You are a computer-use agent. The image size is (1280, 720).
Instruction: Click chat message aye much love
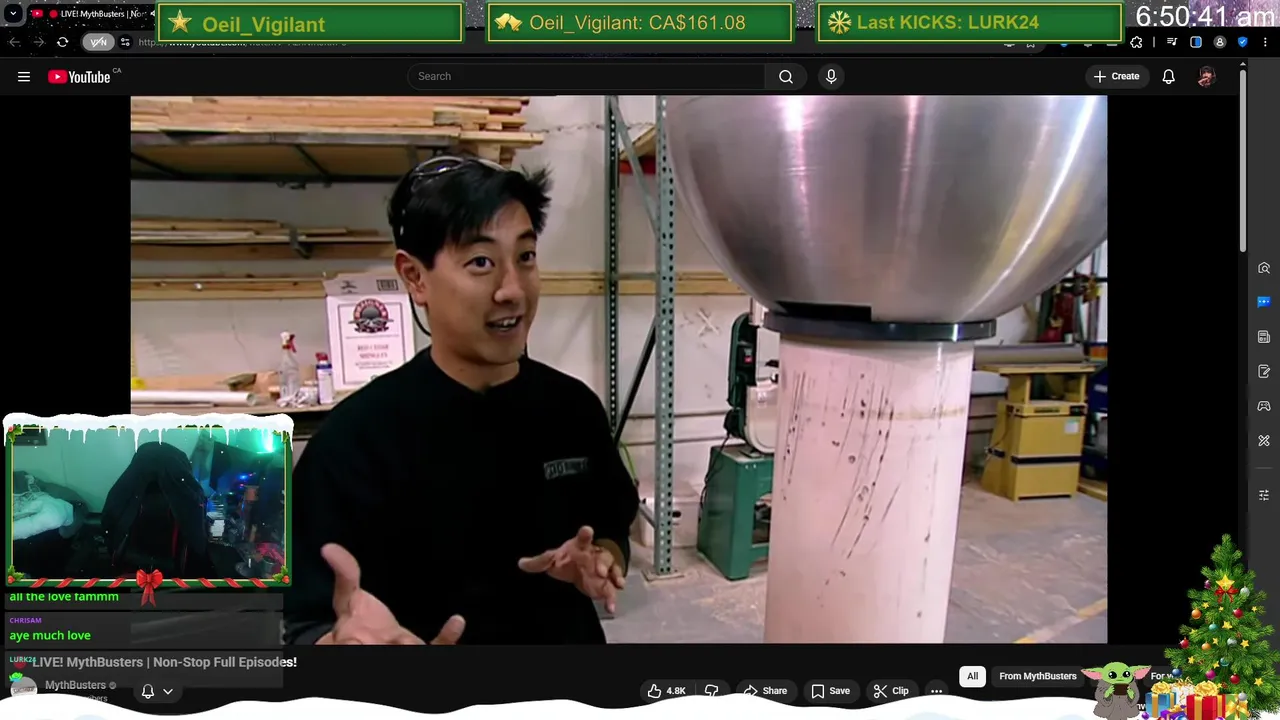coord(50,635)
